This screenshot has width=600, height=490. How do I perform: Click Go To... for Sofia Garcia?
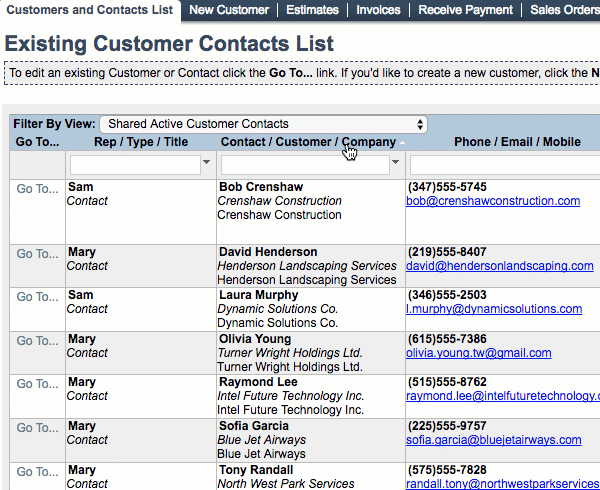coord(38,428)
